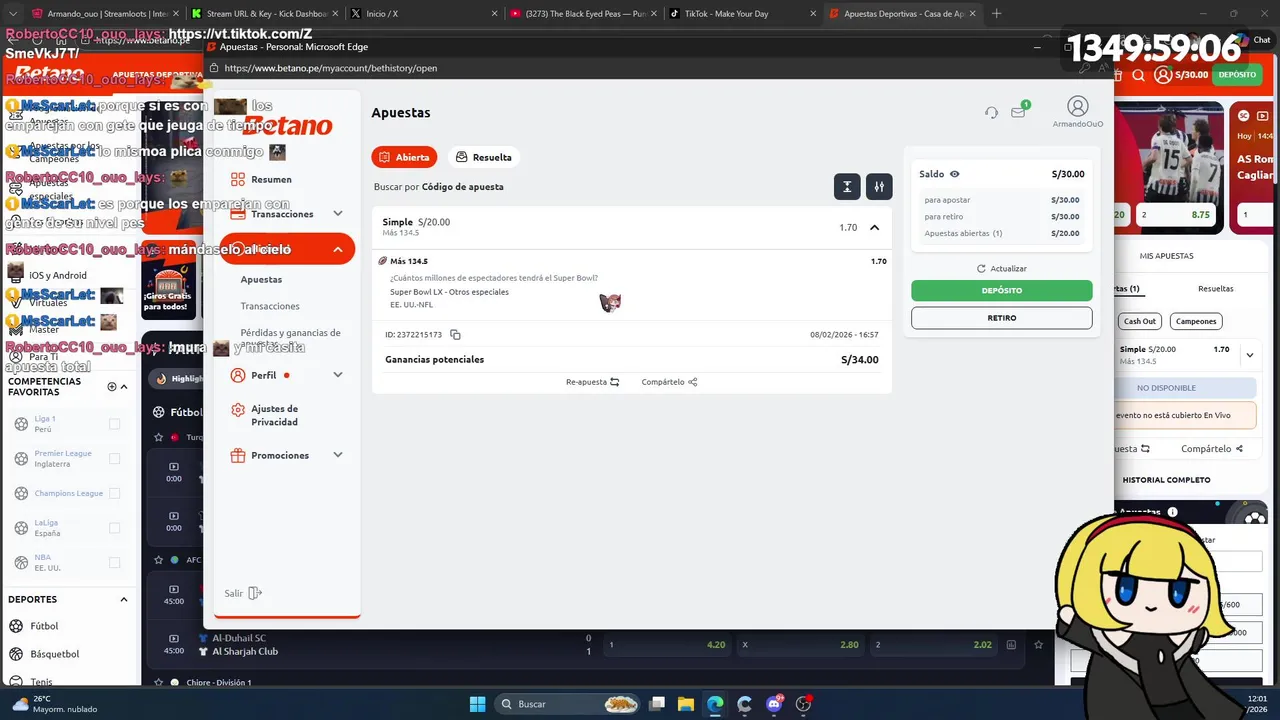Open the customer support headset icon

click(991, 112)
